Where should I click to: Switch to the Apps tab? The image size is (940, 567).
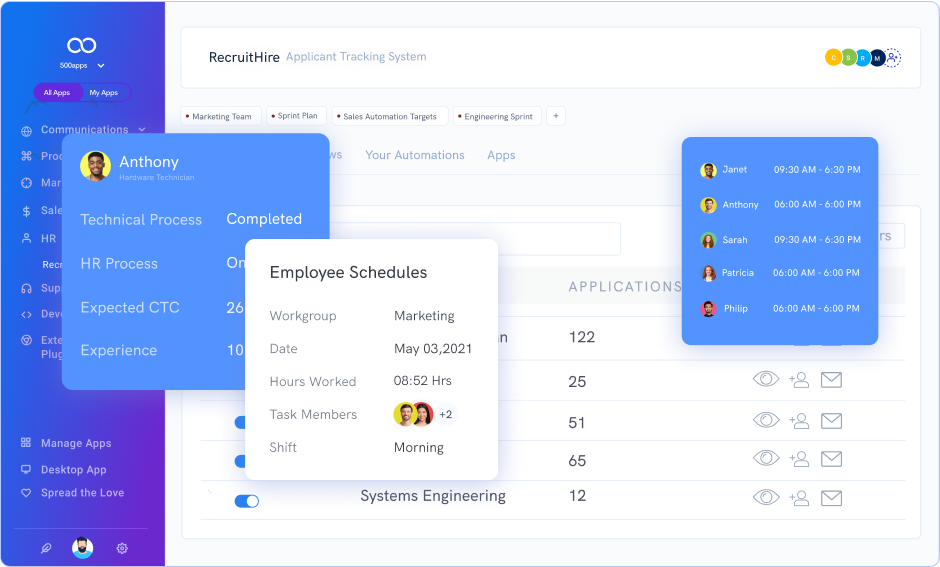(501, 155)
